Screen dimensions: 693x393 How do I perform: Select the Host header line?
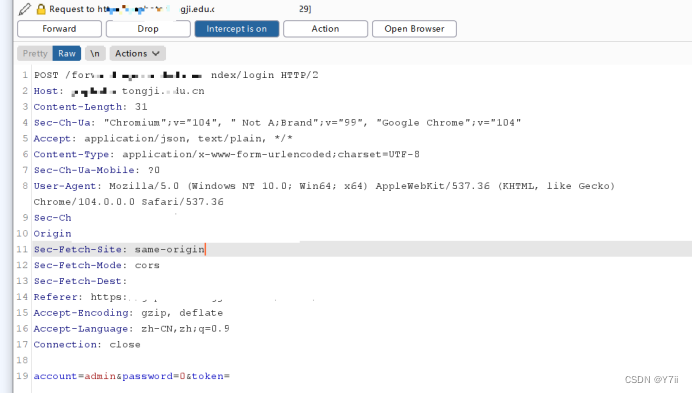[x=119, y=91]
